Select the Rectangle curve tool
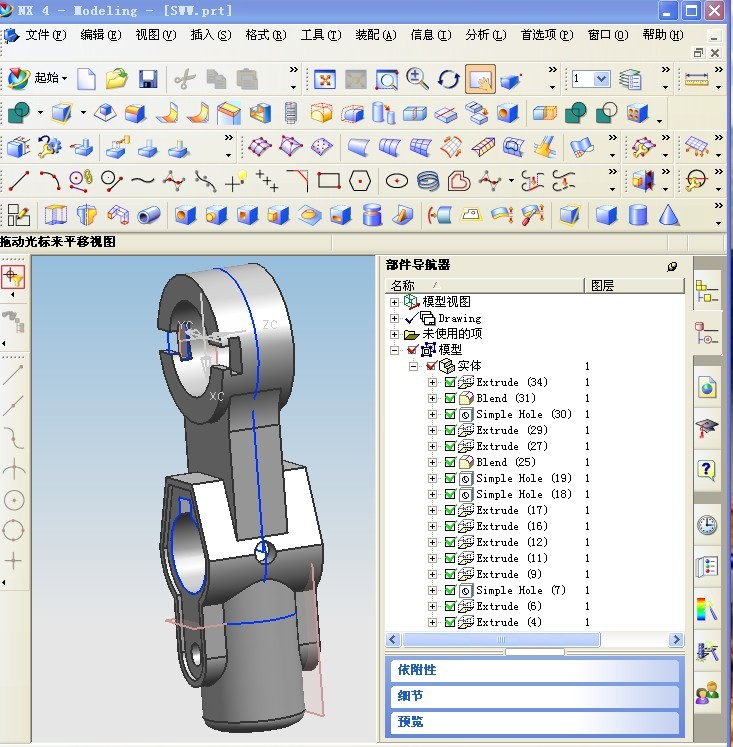733x747 pixels. tap(329, 181)
